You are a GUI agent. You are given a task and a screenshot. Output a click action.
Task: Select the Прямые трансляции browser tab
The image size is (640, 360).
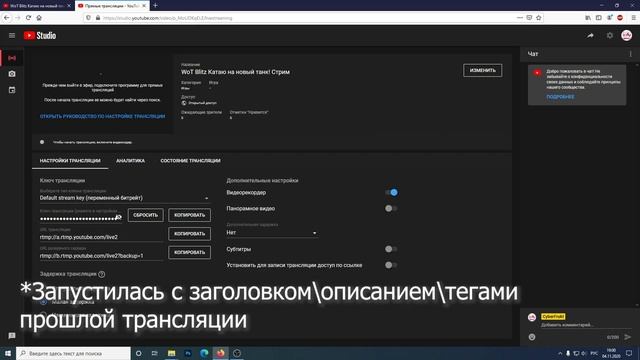[x=112, y=6]
